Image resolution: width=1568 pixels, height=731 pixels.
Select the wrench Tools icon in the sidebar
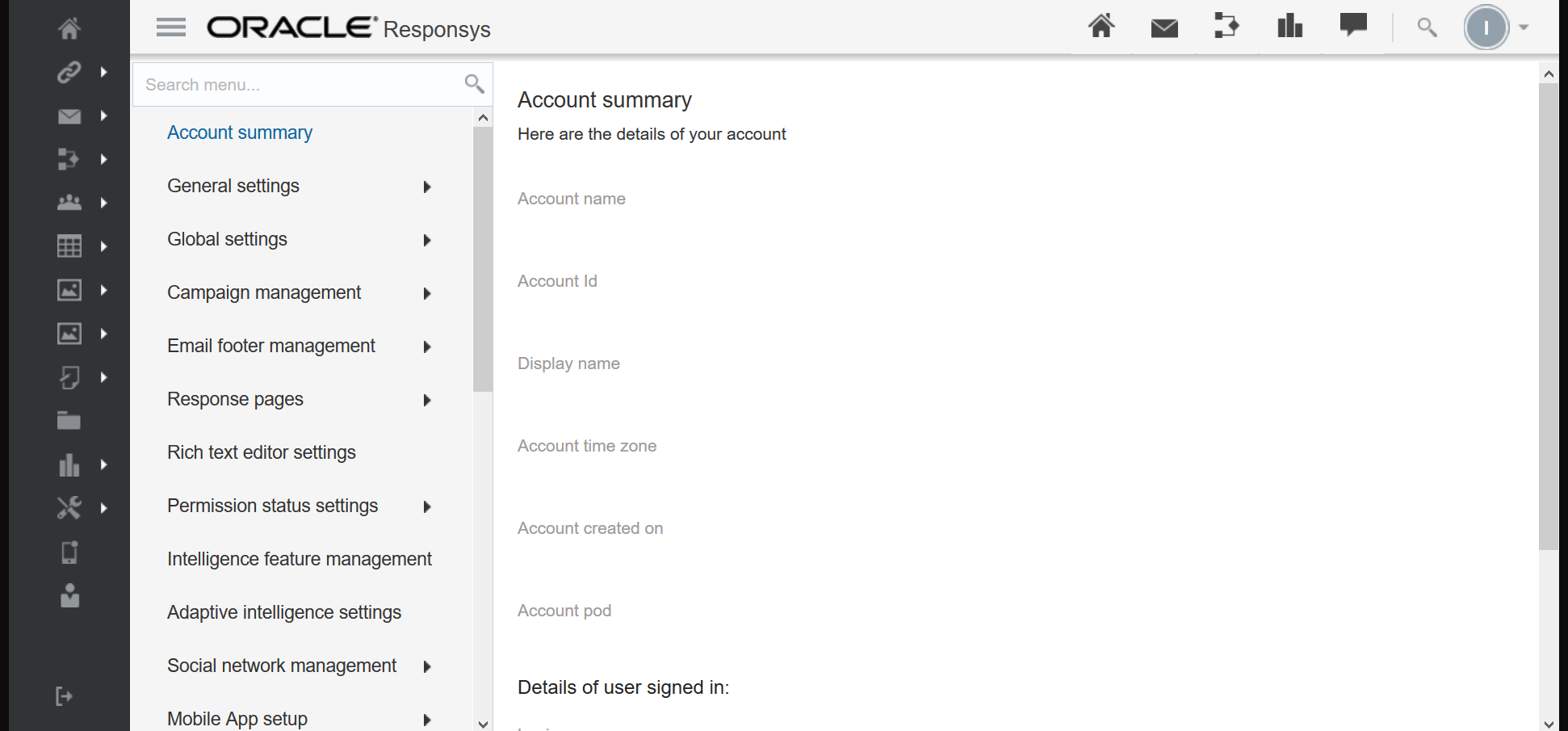tap(69, 508)
